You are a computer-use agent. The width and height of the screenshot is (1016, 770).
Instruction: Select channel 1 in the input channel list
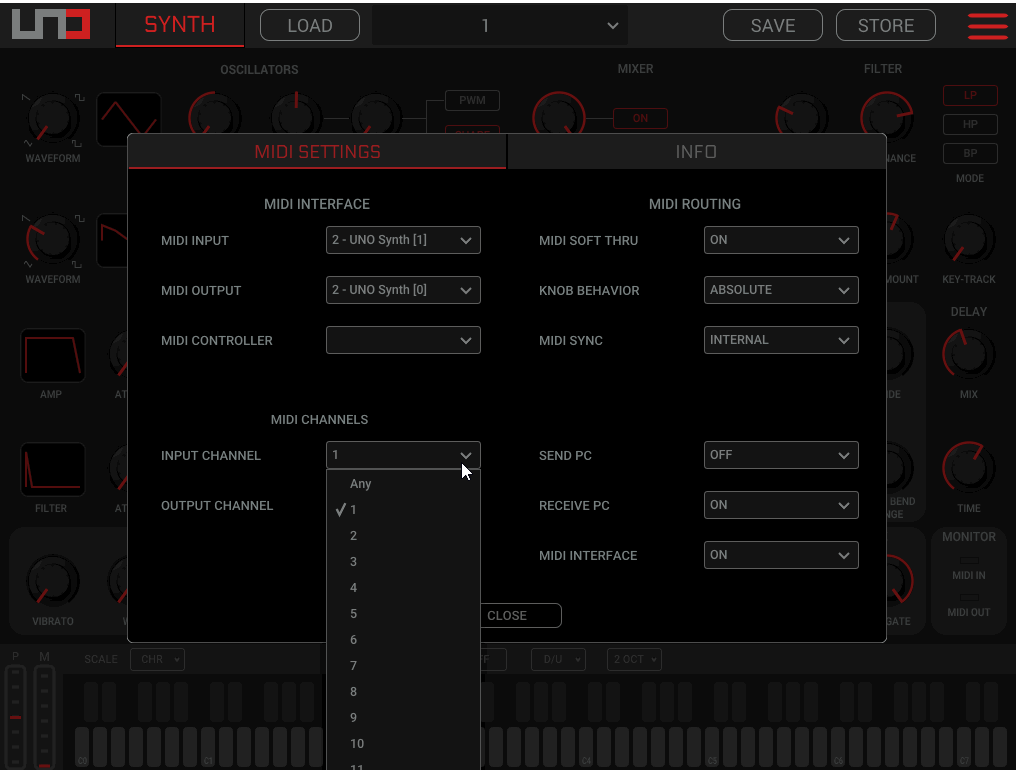tap(403, 509)
